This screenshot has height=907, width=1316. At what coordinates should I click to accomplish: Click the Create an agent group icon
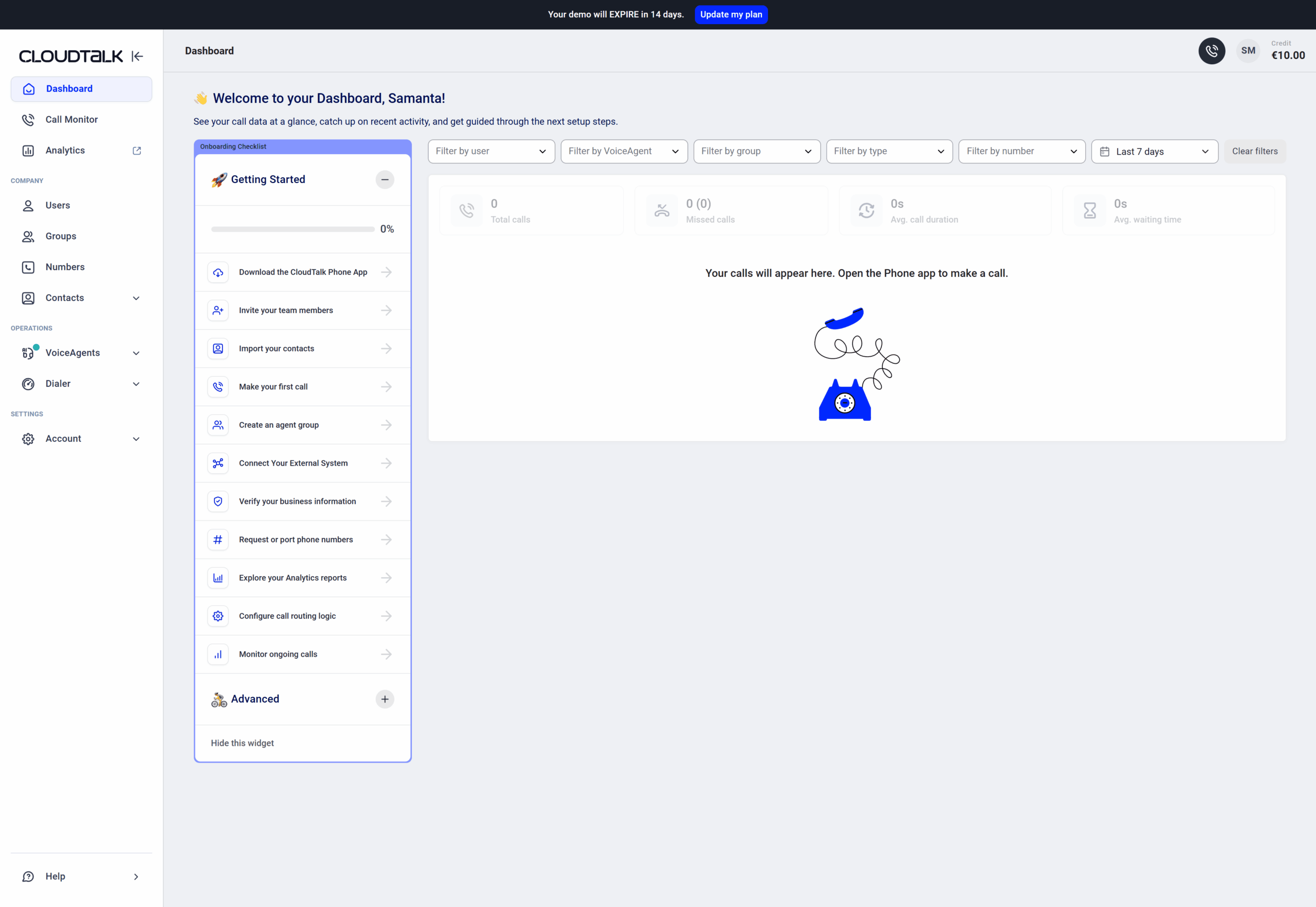pos(218,425)
